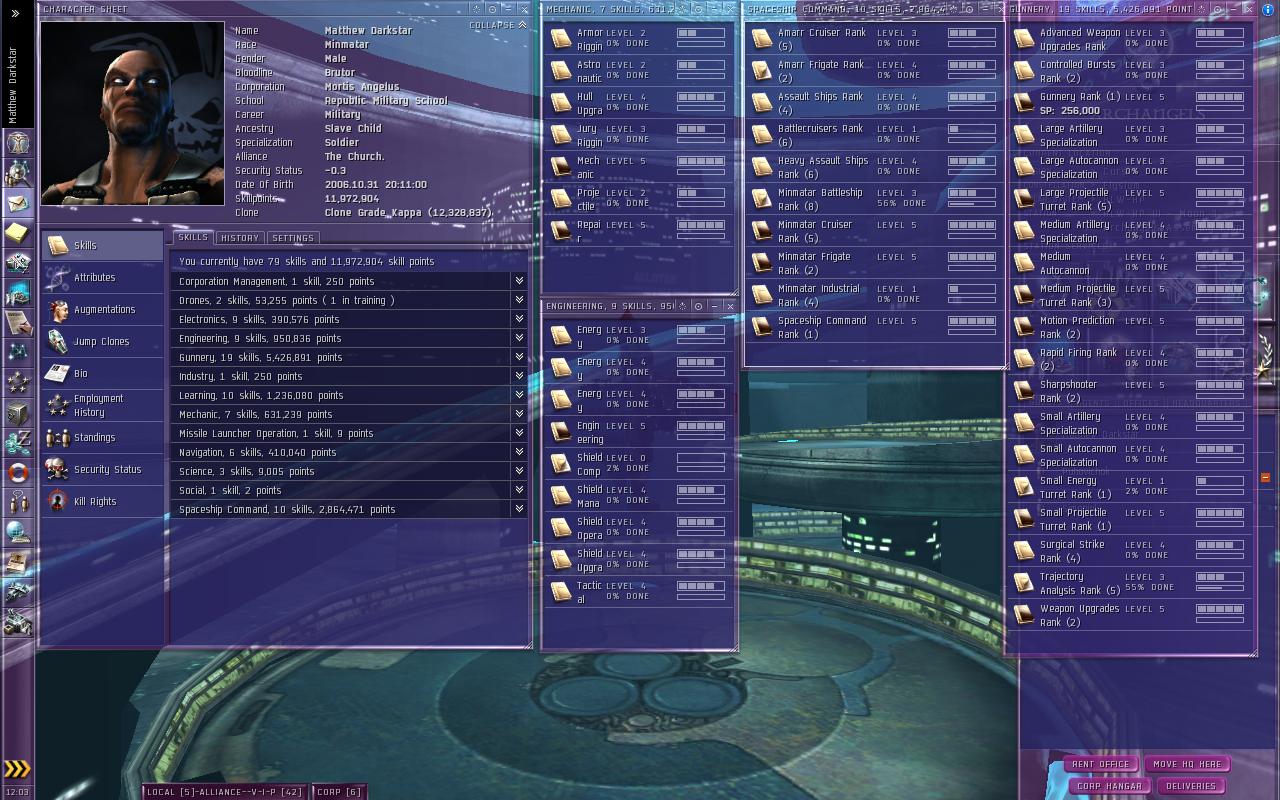The width and height of the screenshot is (1280, 800).
Task: Open Employment History in the character sheet menu
Action: pyautogui.click(x=102, y=405)
